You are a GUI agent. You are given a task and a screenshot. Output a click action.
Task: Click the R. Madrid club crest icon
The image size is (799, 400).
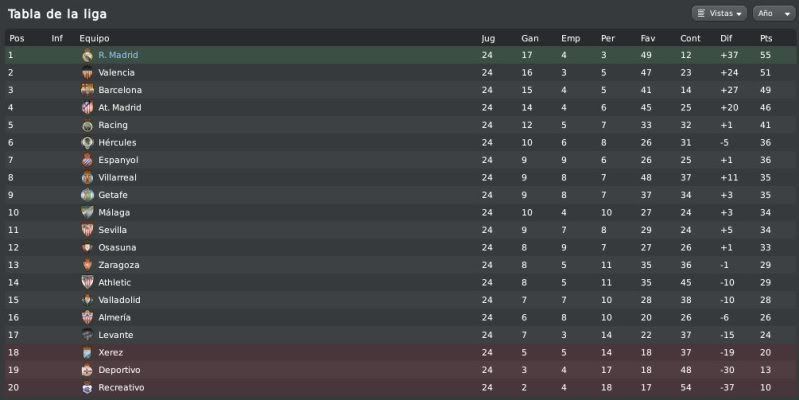pyautogui.click(x=87, y=56)
